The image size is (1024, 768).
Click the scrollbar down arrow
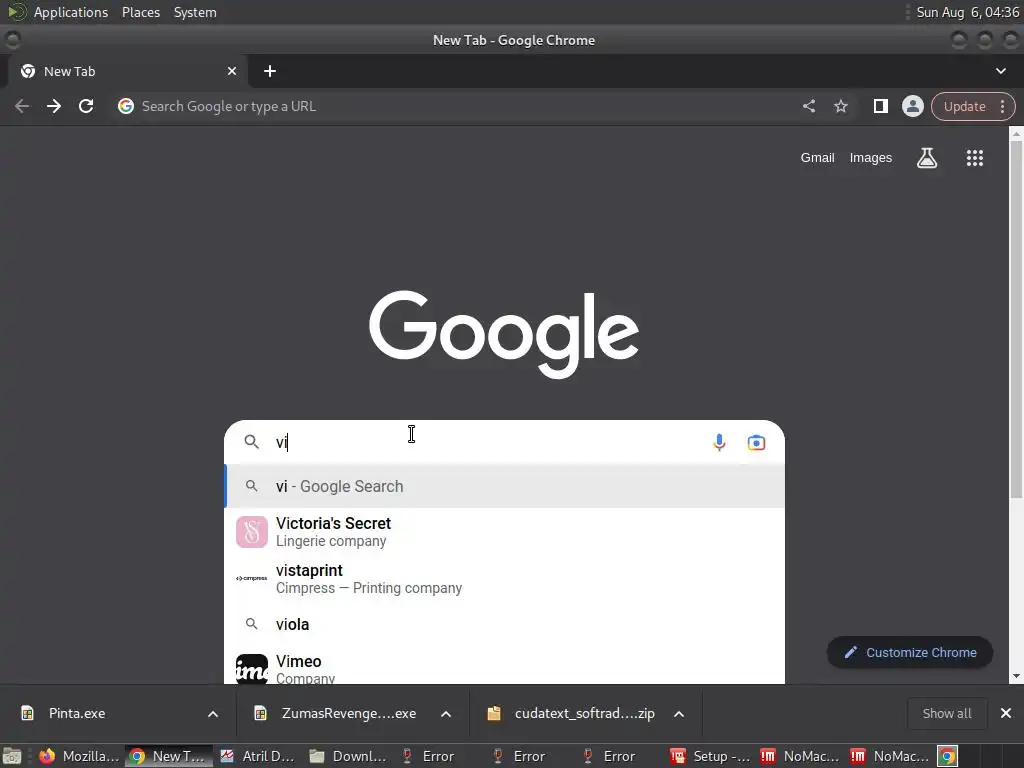point(1016,677)
